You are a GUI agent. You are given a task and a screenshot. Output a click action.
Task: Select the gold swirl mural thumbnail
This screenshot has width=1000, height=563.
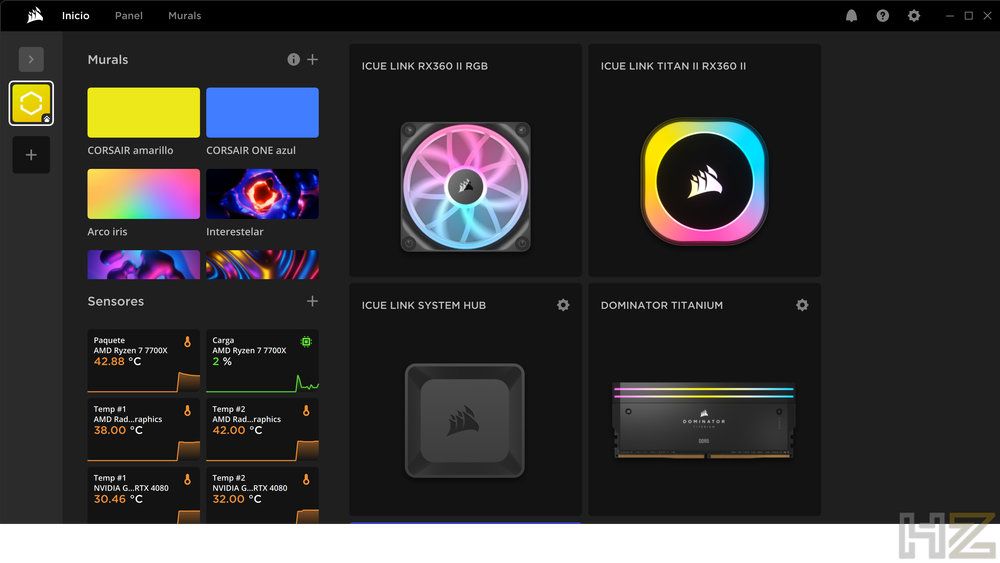tap(262, 265)
